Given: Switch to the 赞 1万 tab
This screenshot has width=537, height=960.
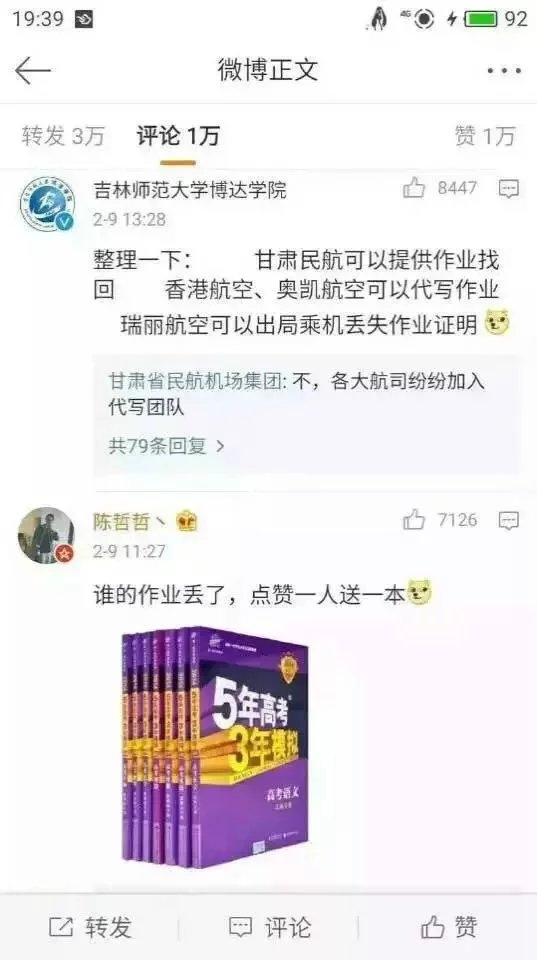Looking at the screenshot, I should [485, 136].
